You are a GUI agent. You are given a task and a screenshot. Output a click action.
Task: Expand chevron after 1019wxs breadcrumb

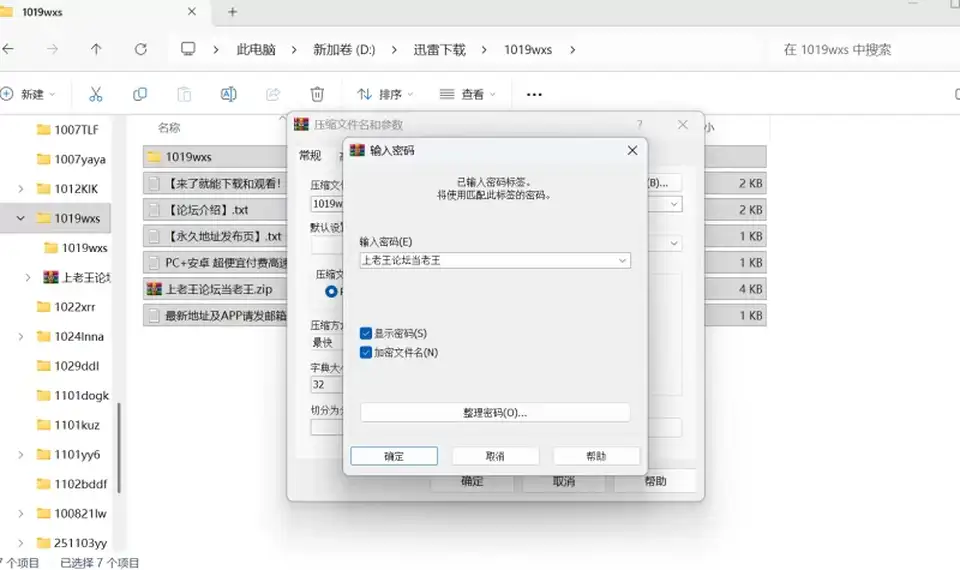pyautogui.click(x=572, y=50)
